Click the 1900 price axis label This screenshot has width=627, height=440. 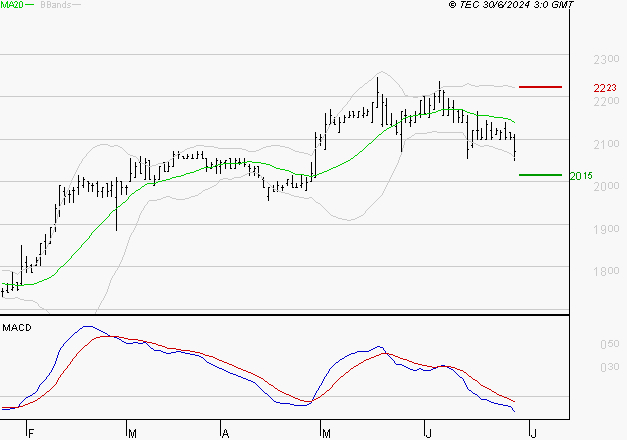(x=606, y=229)
